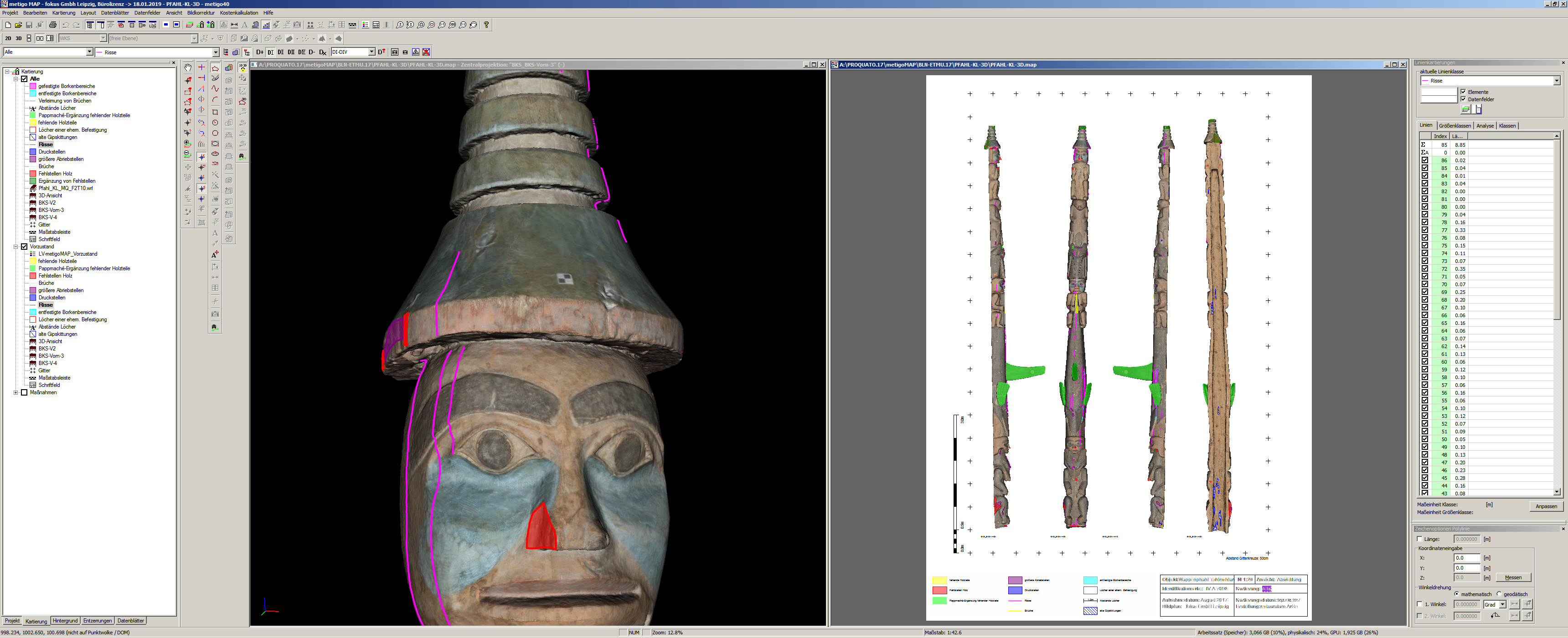
Task: Click the D- toolbar button
Action: click(312, 52)
